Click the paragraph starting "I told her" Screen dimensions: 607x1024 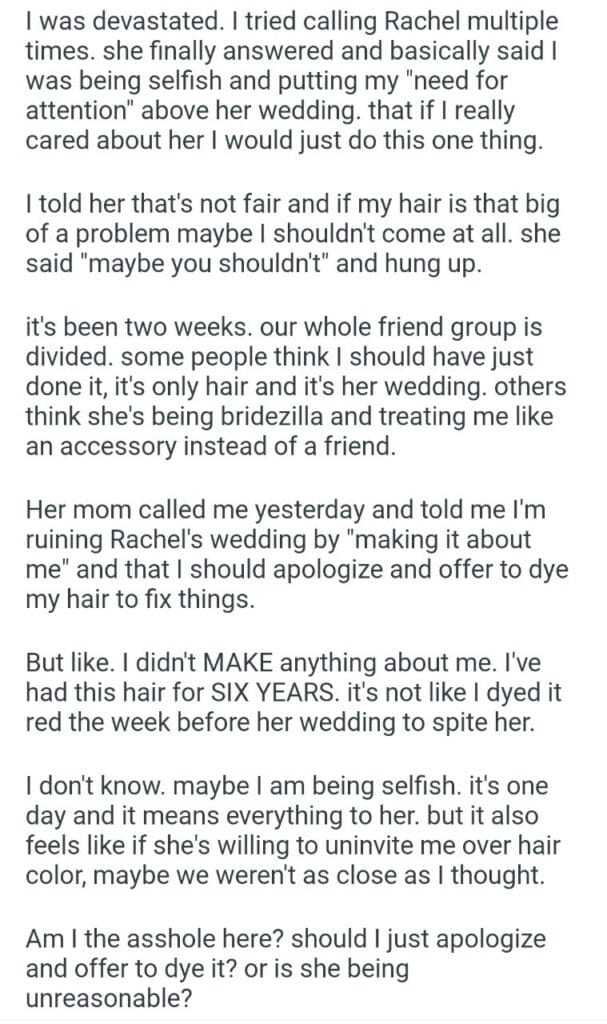290,235
